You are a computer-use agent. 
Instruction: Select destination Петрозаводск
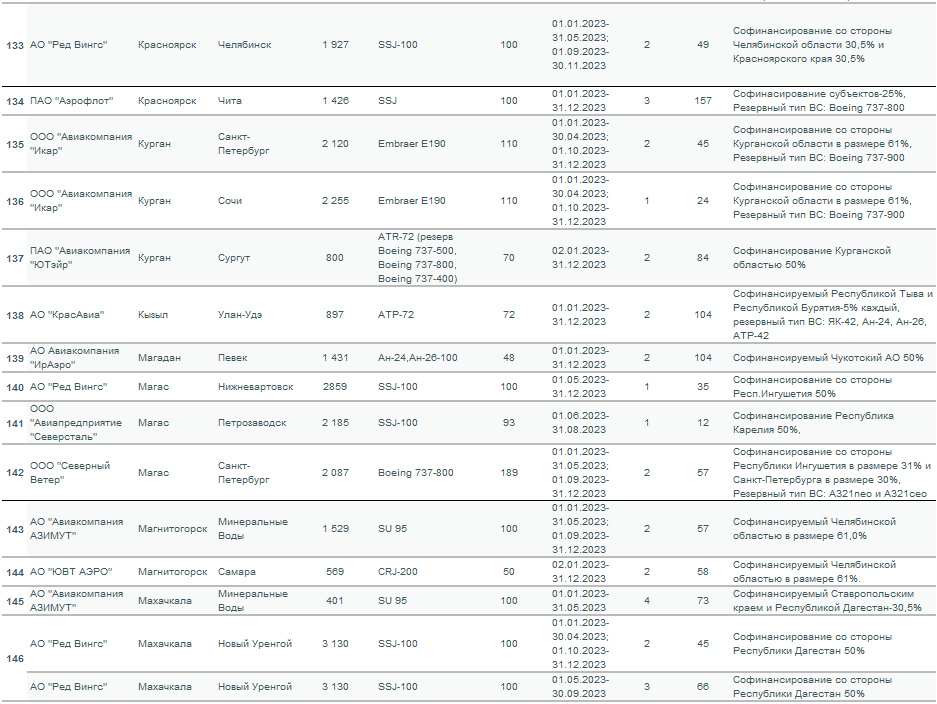tap(252, 423)
